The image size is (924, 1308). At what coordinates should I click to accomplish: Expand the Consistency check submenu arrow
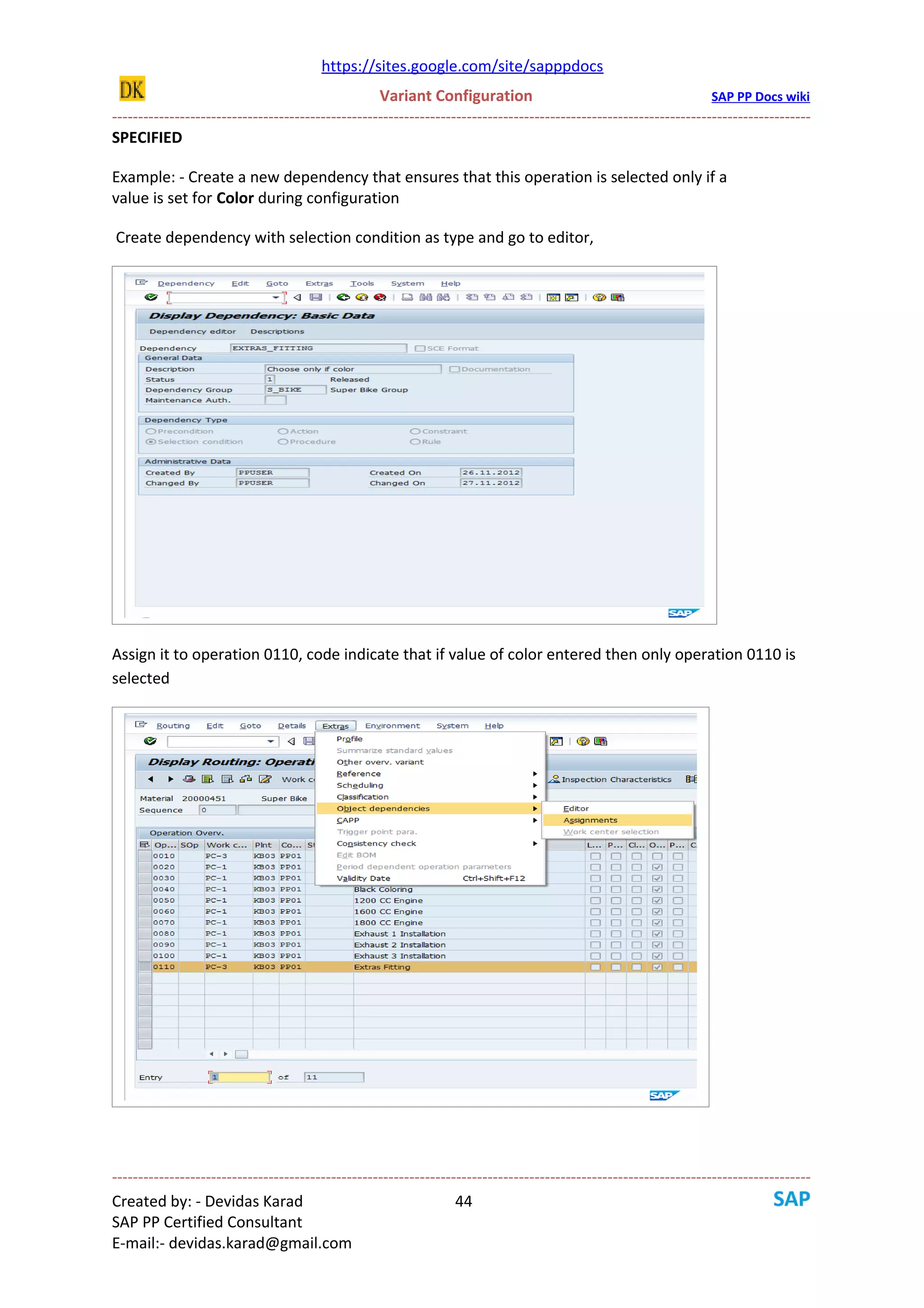pyautogui.click(x=535, y=843)
